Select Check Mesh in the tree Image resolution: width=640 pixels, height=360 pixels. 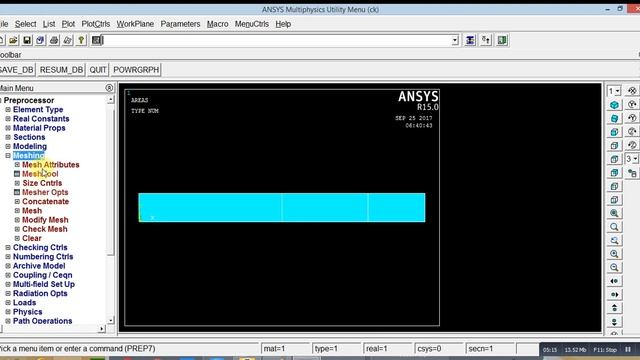coord(44,229)
